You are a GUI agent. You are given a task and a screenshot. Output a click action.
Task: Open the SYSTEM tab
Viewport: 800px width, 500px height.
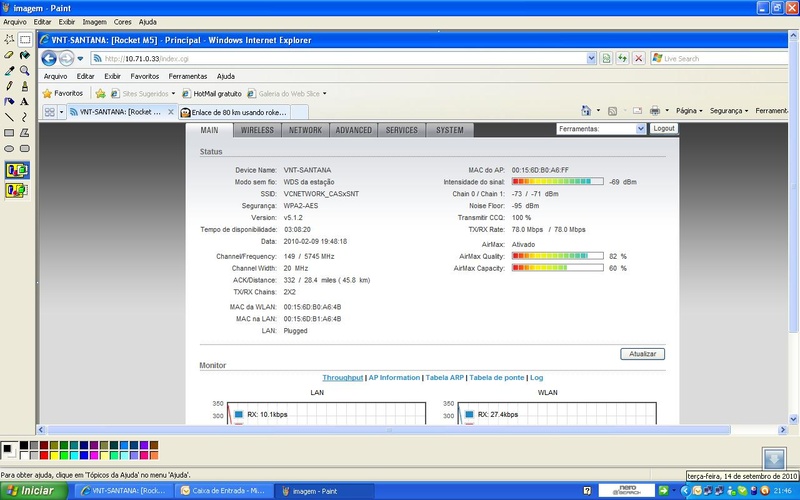tap(449, 130)
